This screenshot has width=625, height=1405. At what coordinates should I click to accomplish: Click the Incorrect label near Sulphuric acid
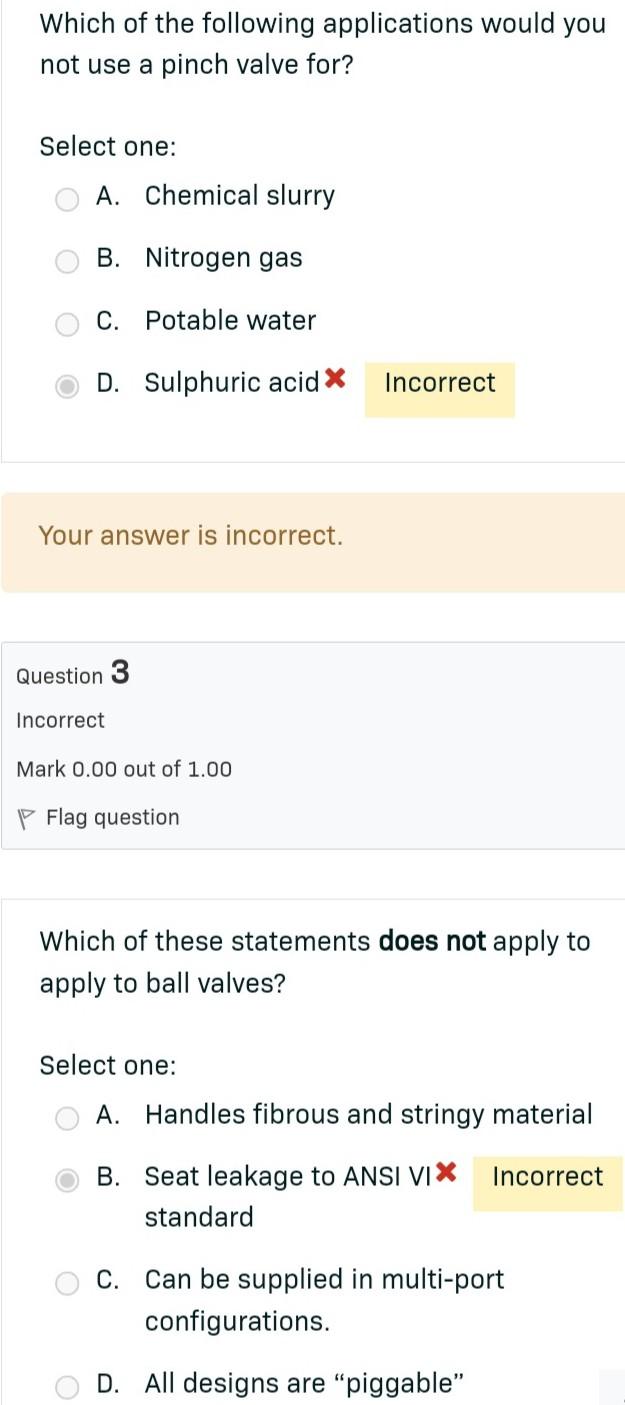click(439, 382)
